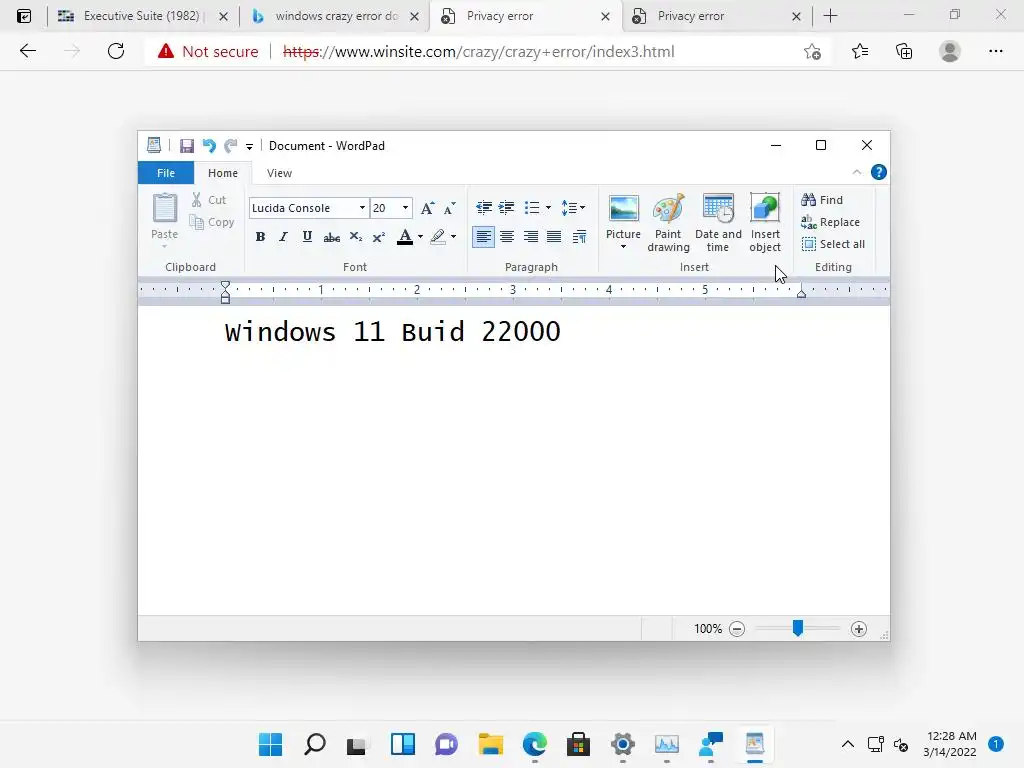Open Edge Settings and more menu
Screen dimensions: 1024x768
click(x=995, y=51)
